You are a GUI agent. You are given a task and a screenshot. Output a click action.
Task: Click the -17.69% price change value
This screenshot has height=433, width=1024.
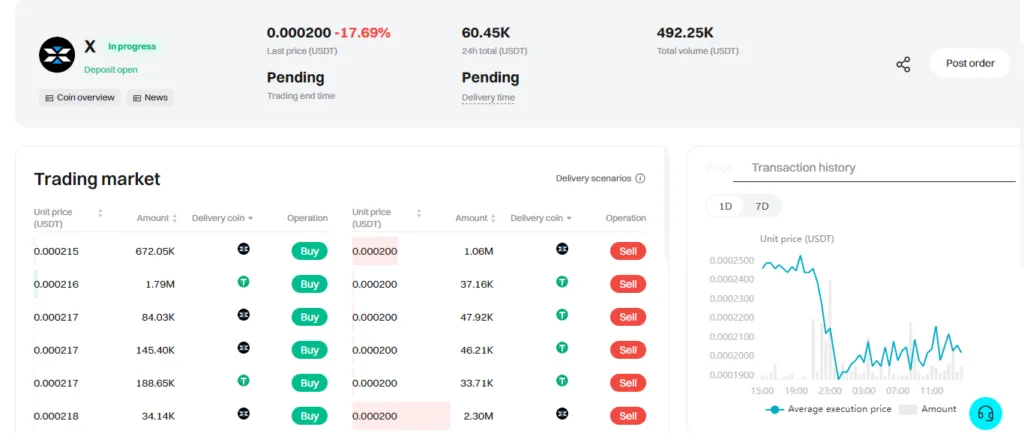(x=362, y=33)
